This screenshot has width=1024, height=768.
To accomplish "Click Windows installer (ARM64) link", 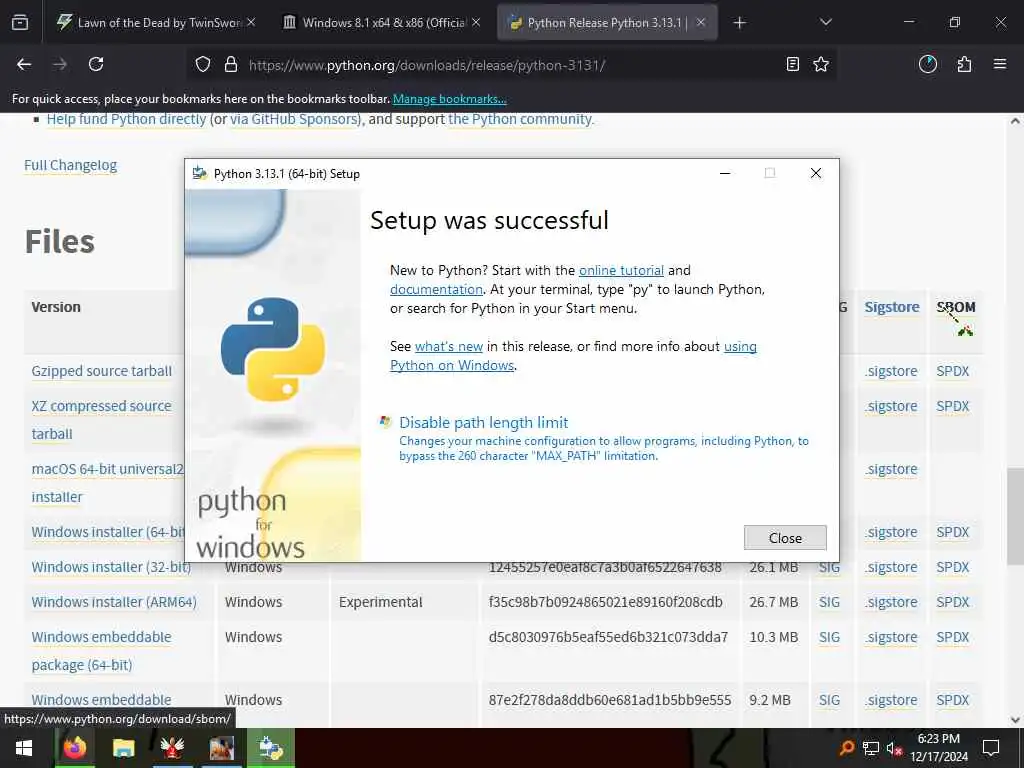I will click(114, 602).
